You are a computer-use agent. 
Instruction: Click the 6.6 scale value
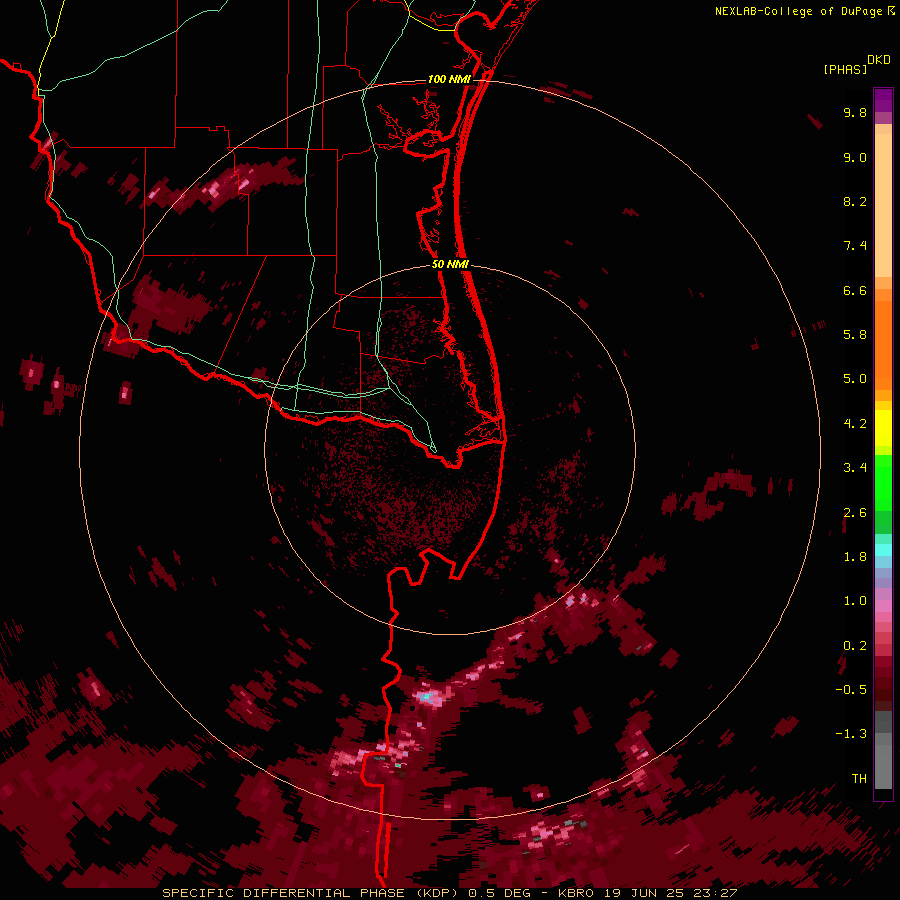[x=855, y=290]
